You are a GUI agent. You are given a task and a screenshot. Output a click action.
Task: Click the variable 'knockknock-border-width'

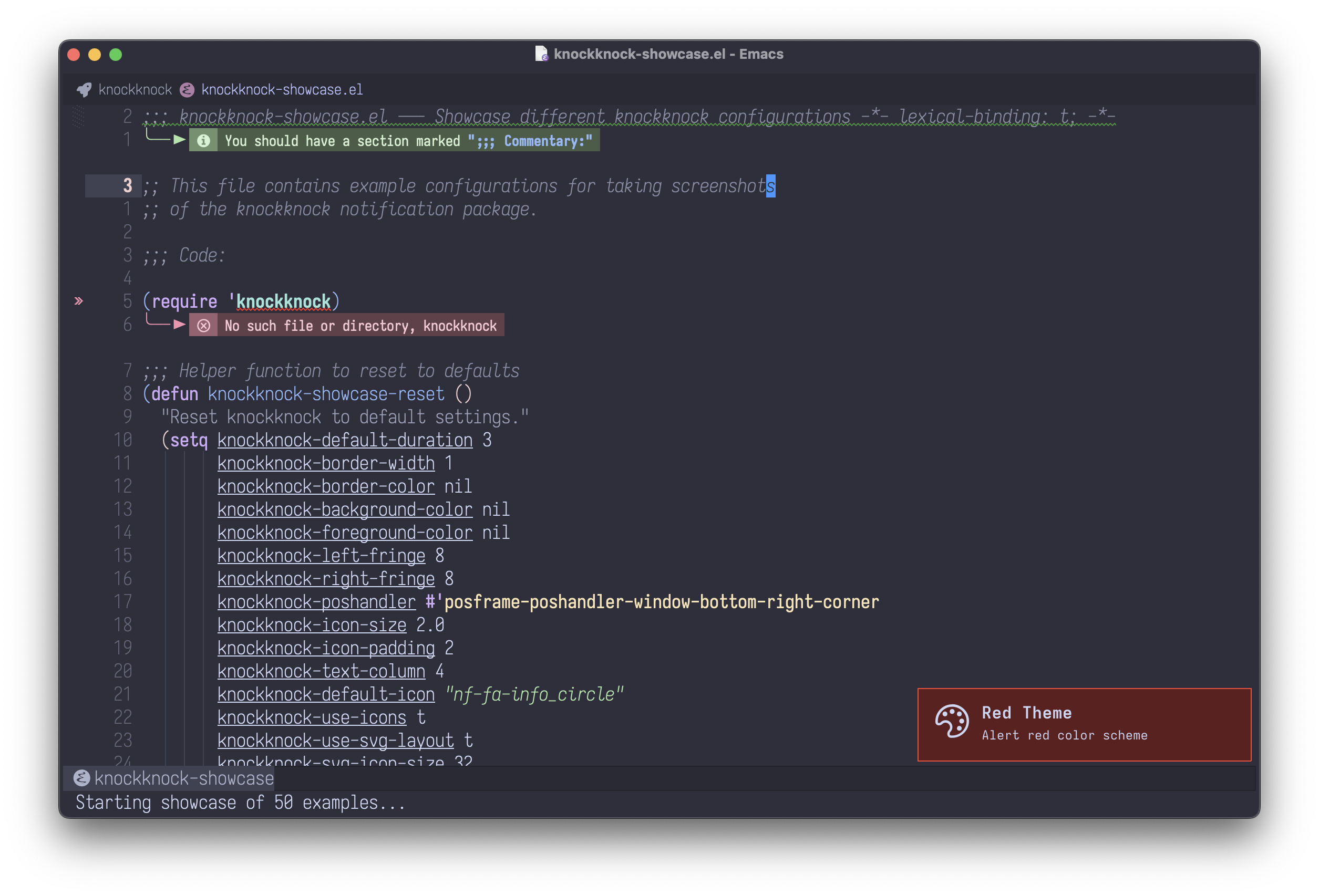click(326, 463)
